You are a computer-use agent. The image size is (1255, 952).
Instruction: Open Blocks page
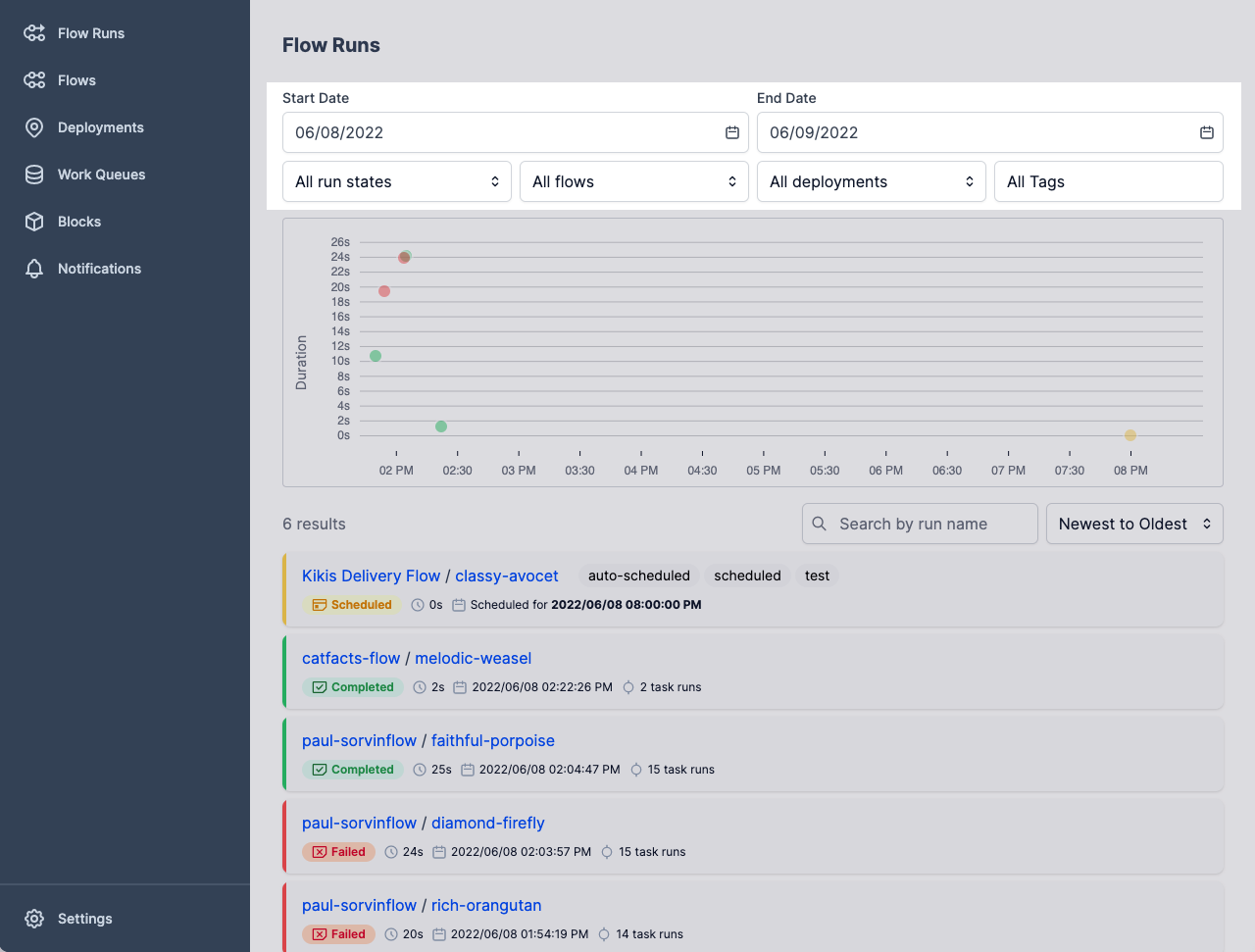tap(79, 222)
